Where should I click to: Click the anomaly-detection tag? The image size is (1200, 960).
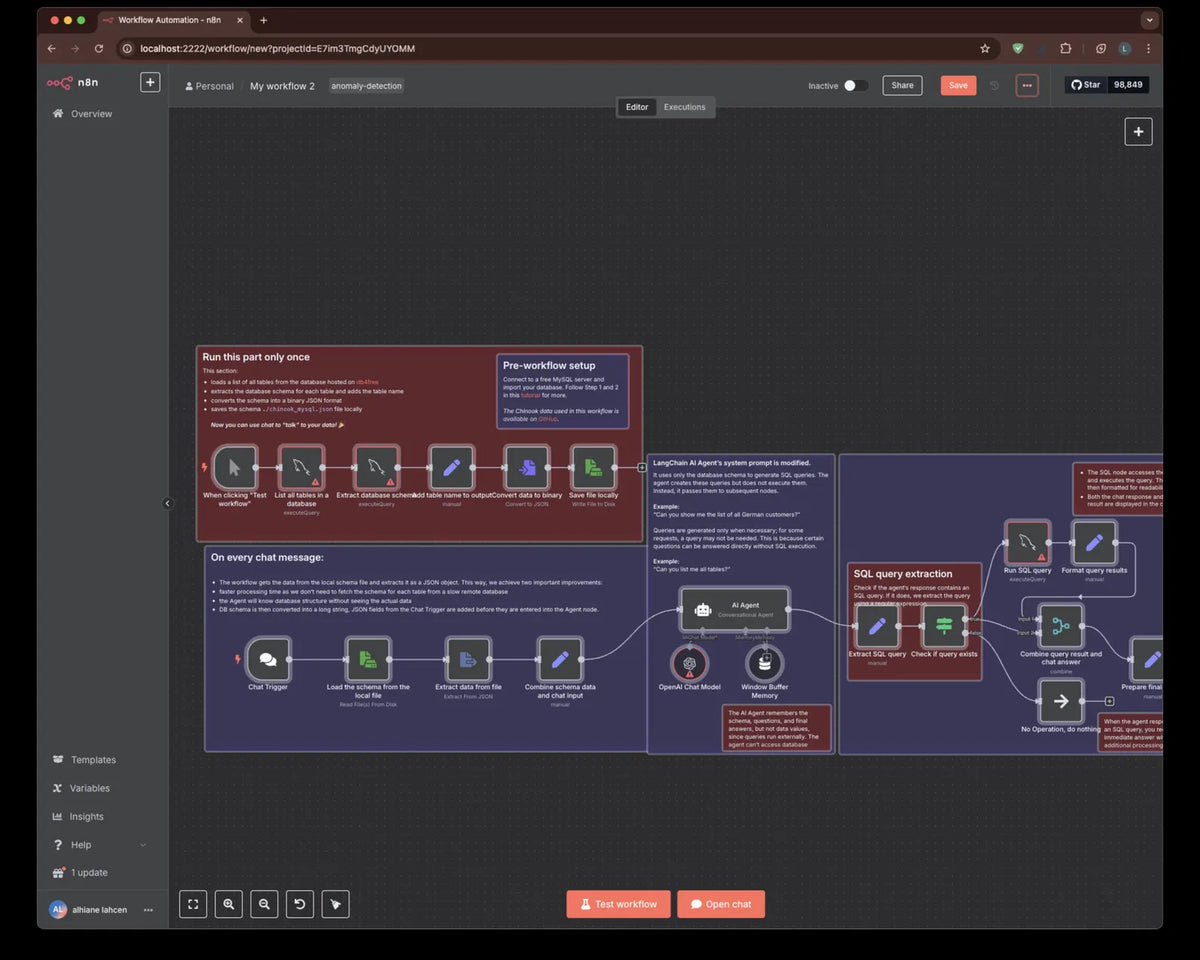tap(366, 86)
